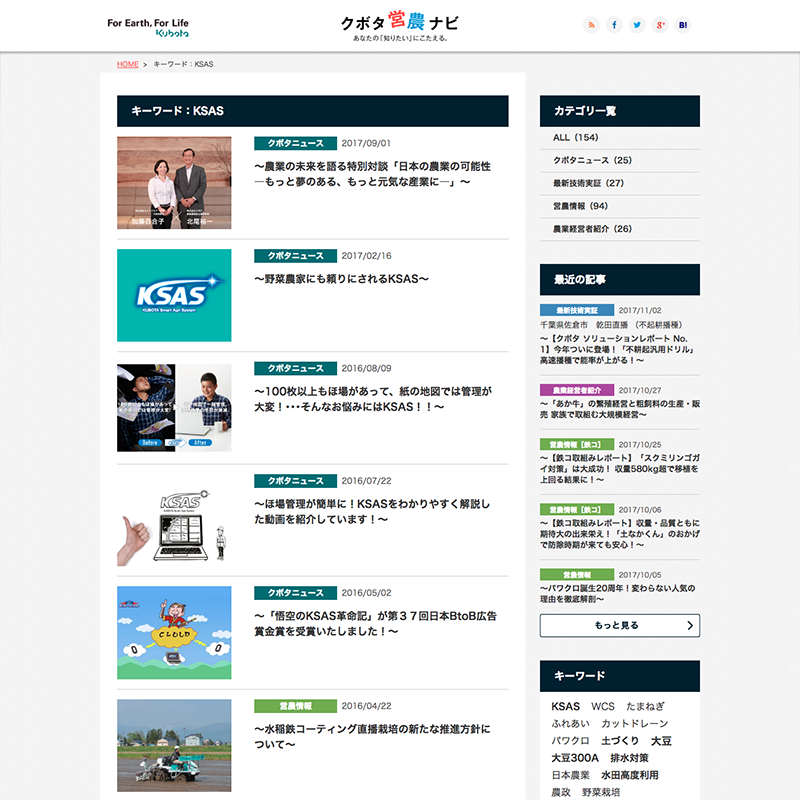Screen dimensions: 800x800
Task: Share via the Facebook icon
Action: tap(614, 24)
